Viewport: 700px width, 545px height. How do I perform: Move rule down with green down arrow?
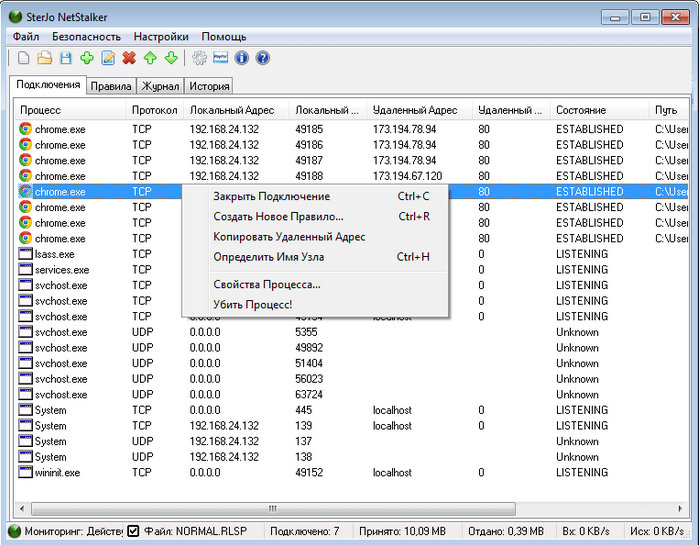pyautogui.click(x=171, y=58)
